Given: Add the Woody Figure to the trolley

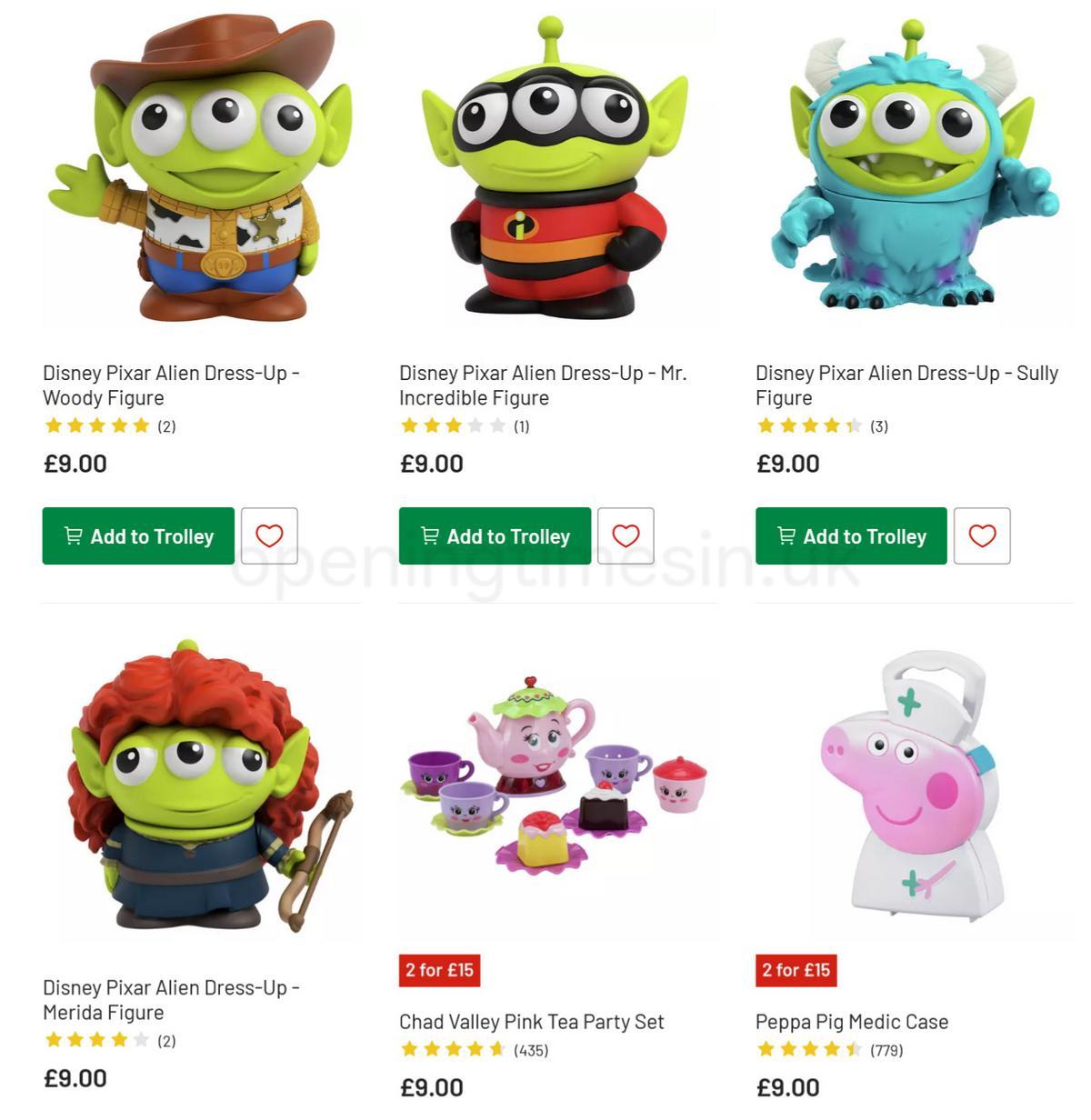Looking at the screenshot, I should (138, 535).
